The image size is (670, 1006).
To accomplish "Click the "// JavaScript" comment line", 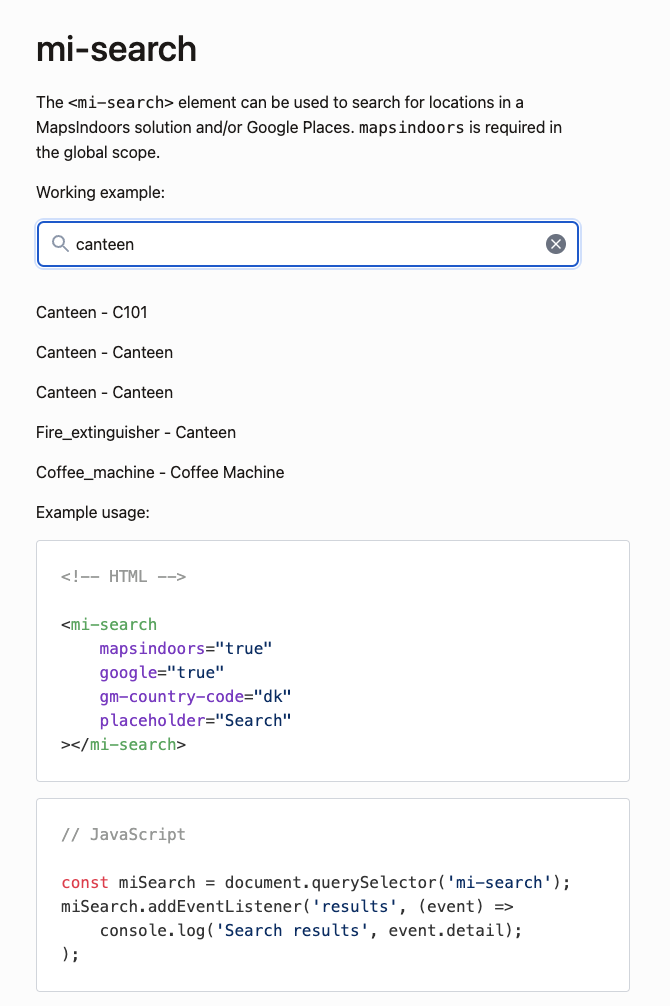I will coord(123,834).
